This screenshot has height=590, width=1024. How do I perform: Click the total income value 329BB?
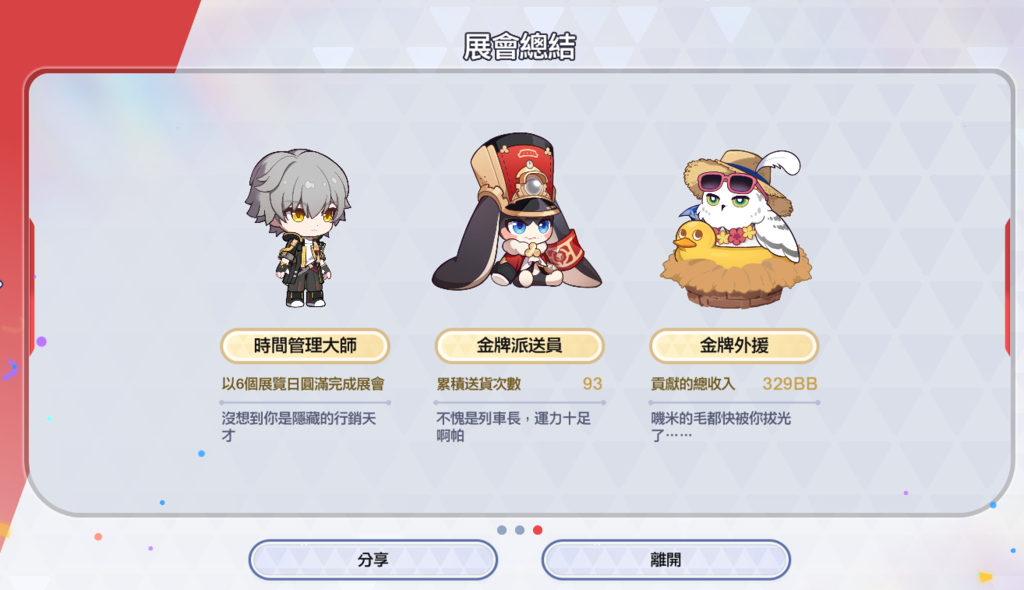click(790, 384)
